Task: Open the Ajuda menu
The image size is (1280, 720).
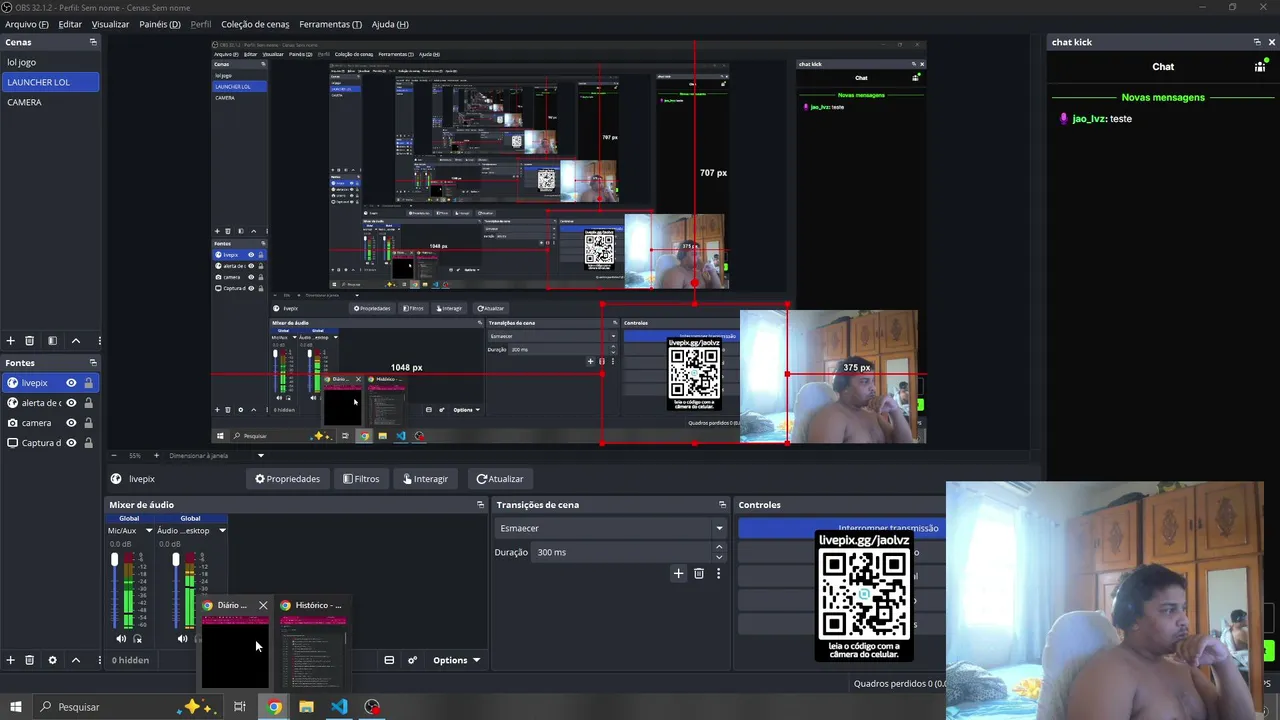Action: pyautogui.click(x=390, y=24)
